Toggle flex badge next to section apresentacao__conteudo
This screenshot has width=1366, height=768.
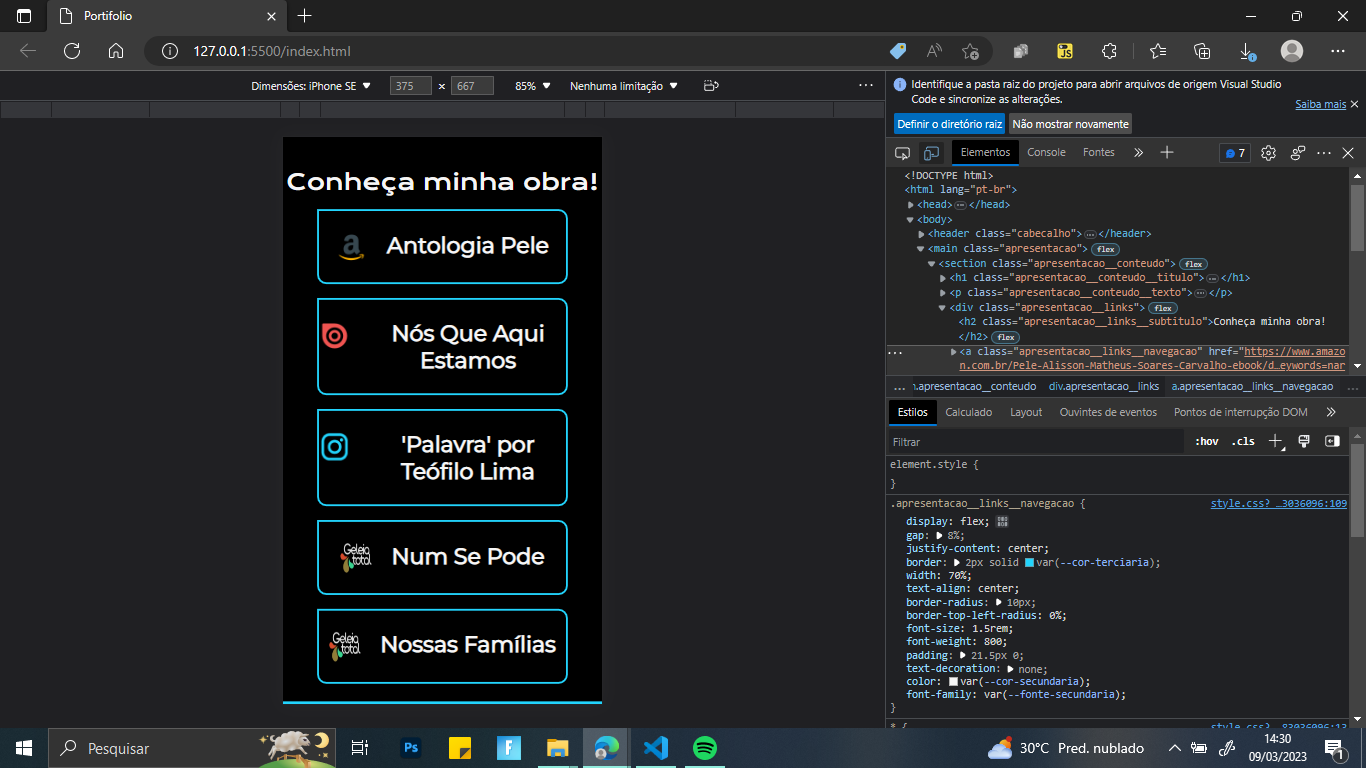pos(1194,264)
